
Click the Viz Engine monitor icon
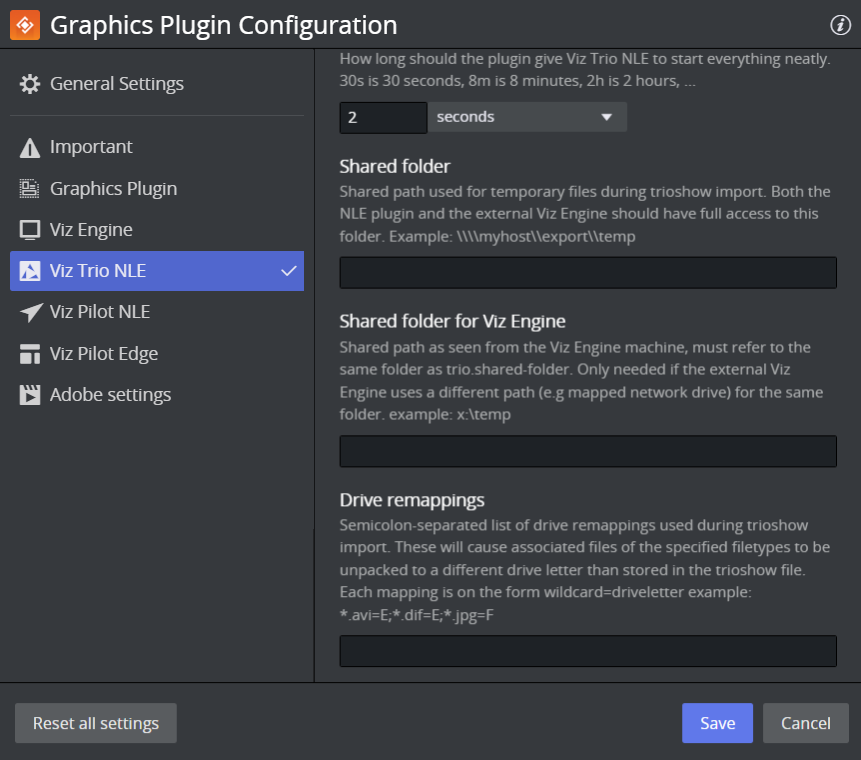click(30, 229)
